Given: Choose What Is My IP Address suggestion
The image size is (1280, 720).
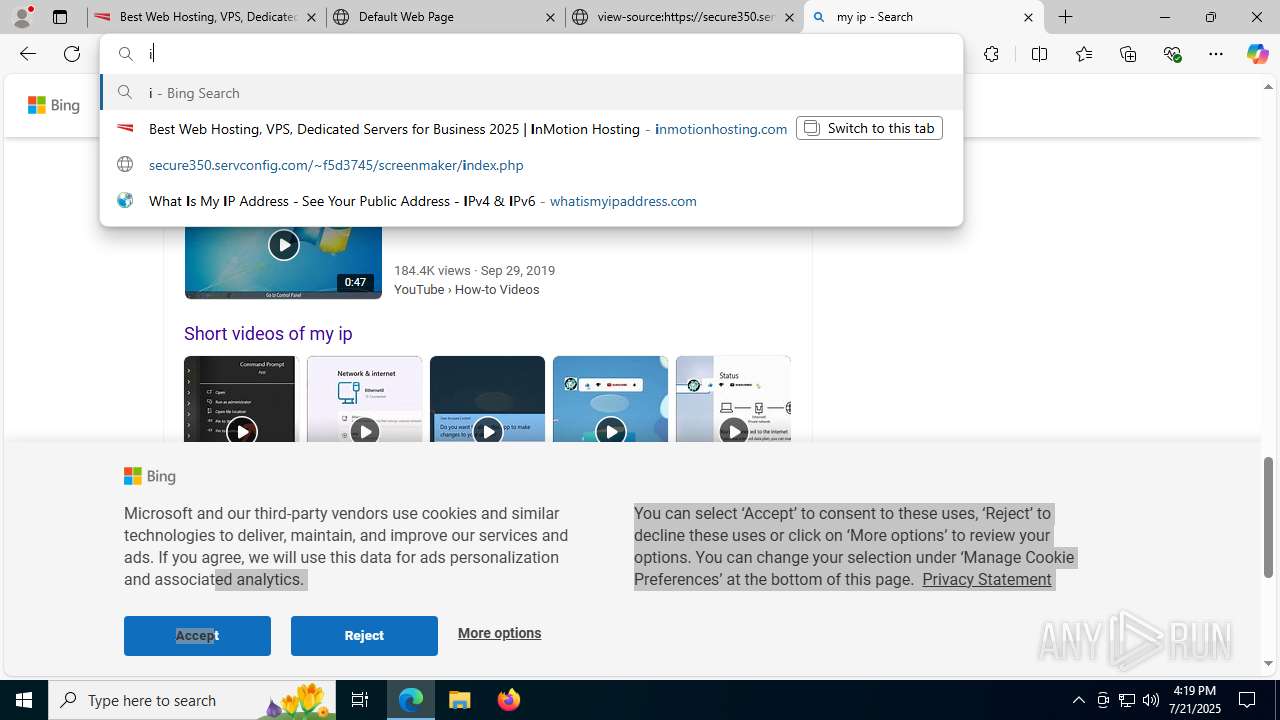Looking at the screenshot, I should [531, 200].
